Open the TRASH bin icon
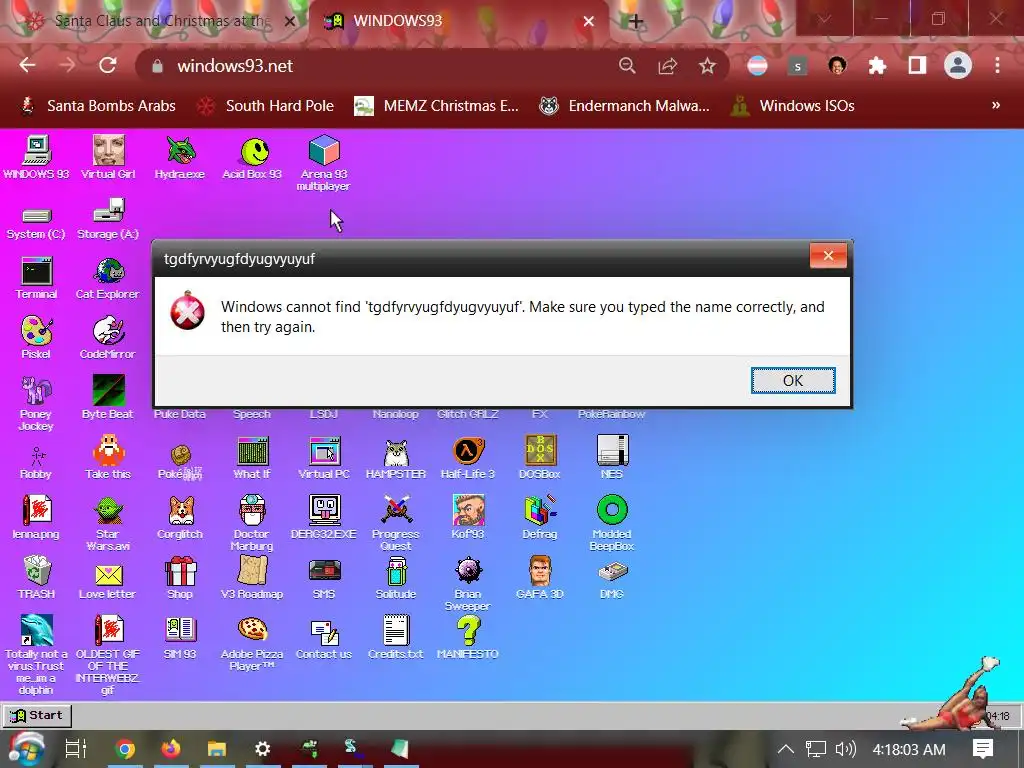This screenshot has height=768, width=1024. tap(36, 577)
